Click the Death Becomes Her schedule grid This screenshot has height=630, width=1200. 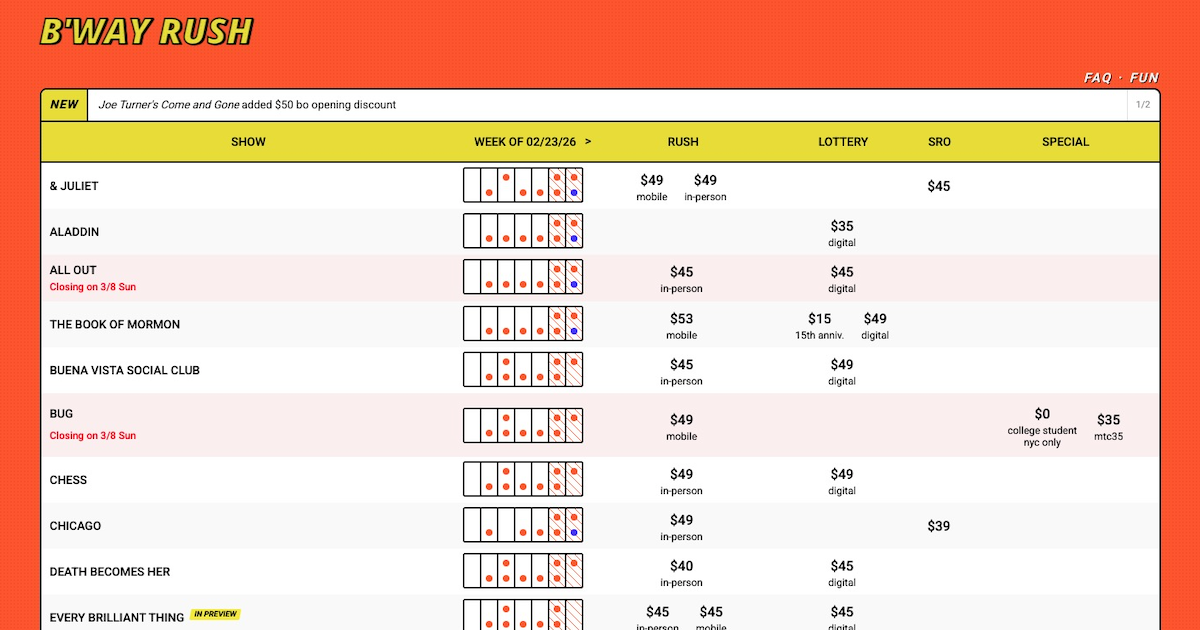click(x=523, y=571)
